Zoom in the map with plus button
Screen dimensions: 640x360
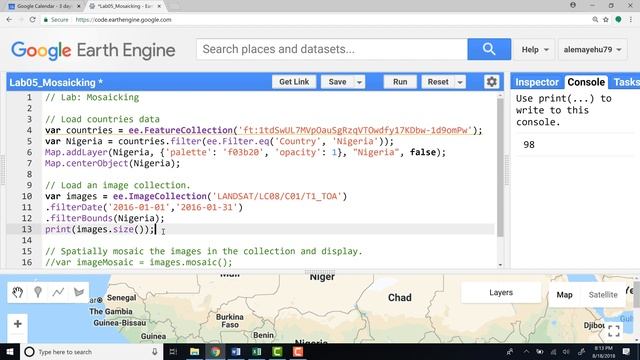tap(18, 324)
